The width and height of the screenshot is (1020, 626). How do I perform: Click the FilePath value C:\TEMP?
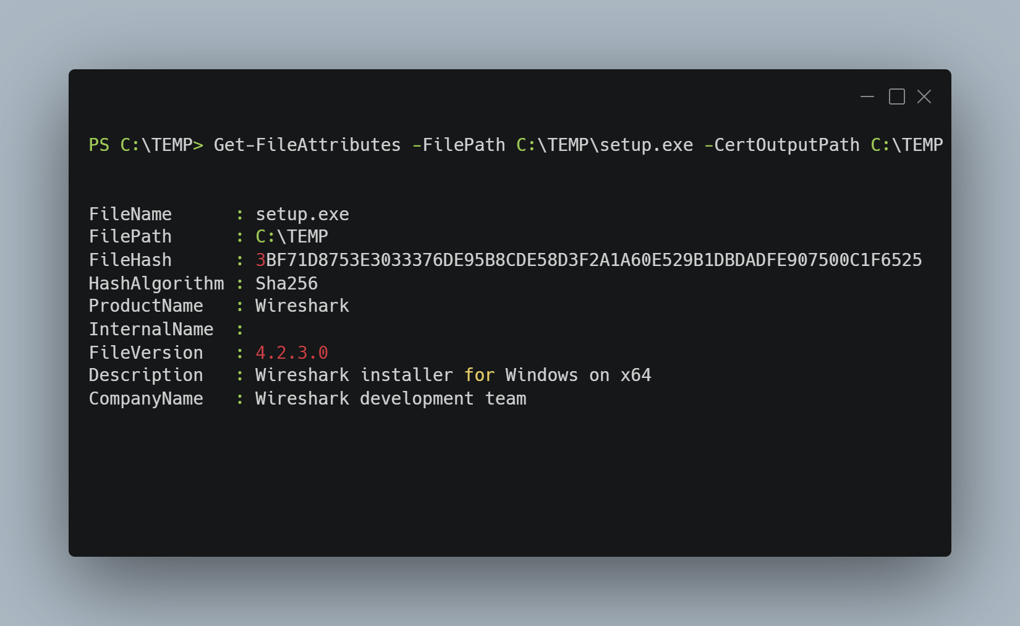point(291,237)
